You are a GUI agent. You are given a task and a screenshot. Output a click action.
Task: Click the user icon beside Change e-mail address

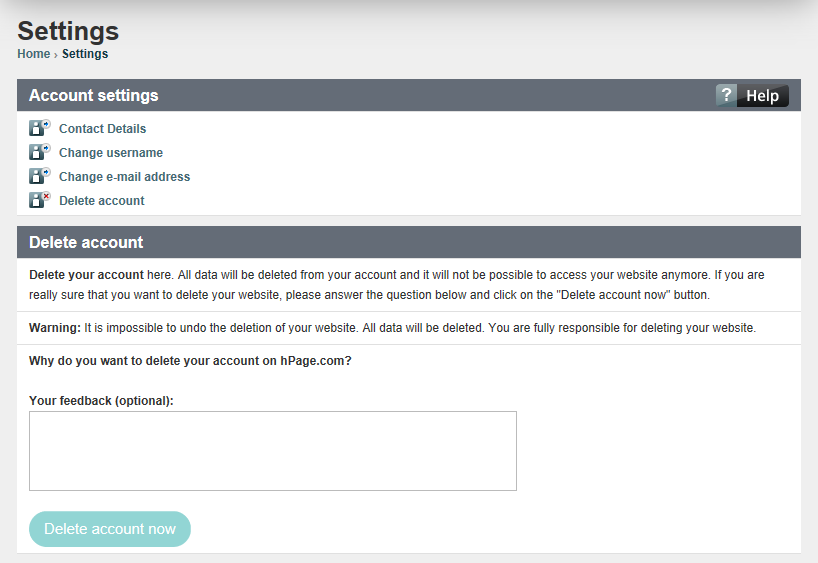point(40,176)
